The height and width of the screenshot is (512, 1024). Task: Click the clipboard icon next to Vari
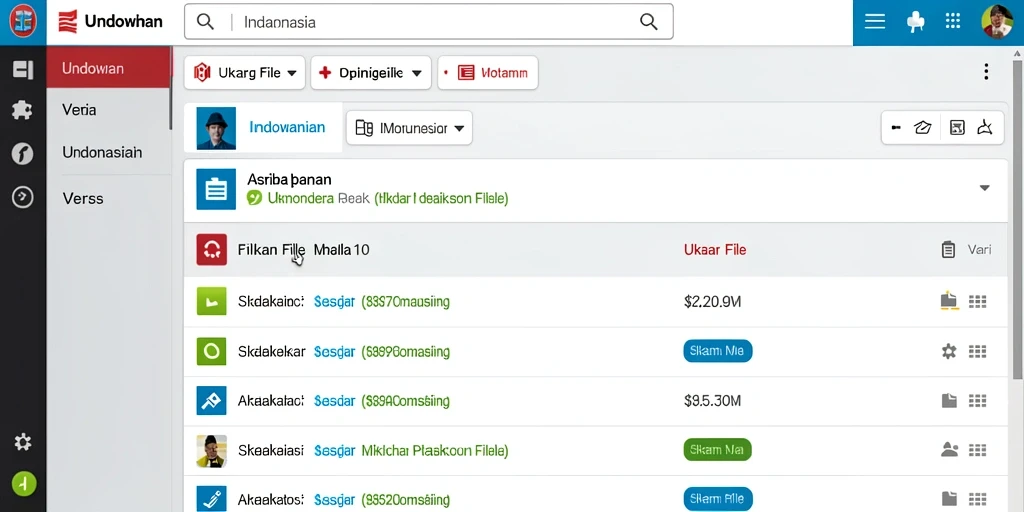tap(948, 249)
